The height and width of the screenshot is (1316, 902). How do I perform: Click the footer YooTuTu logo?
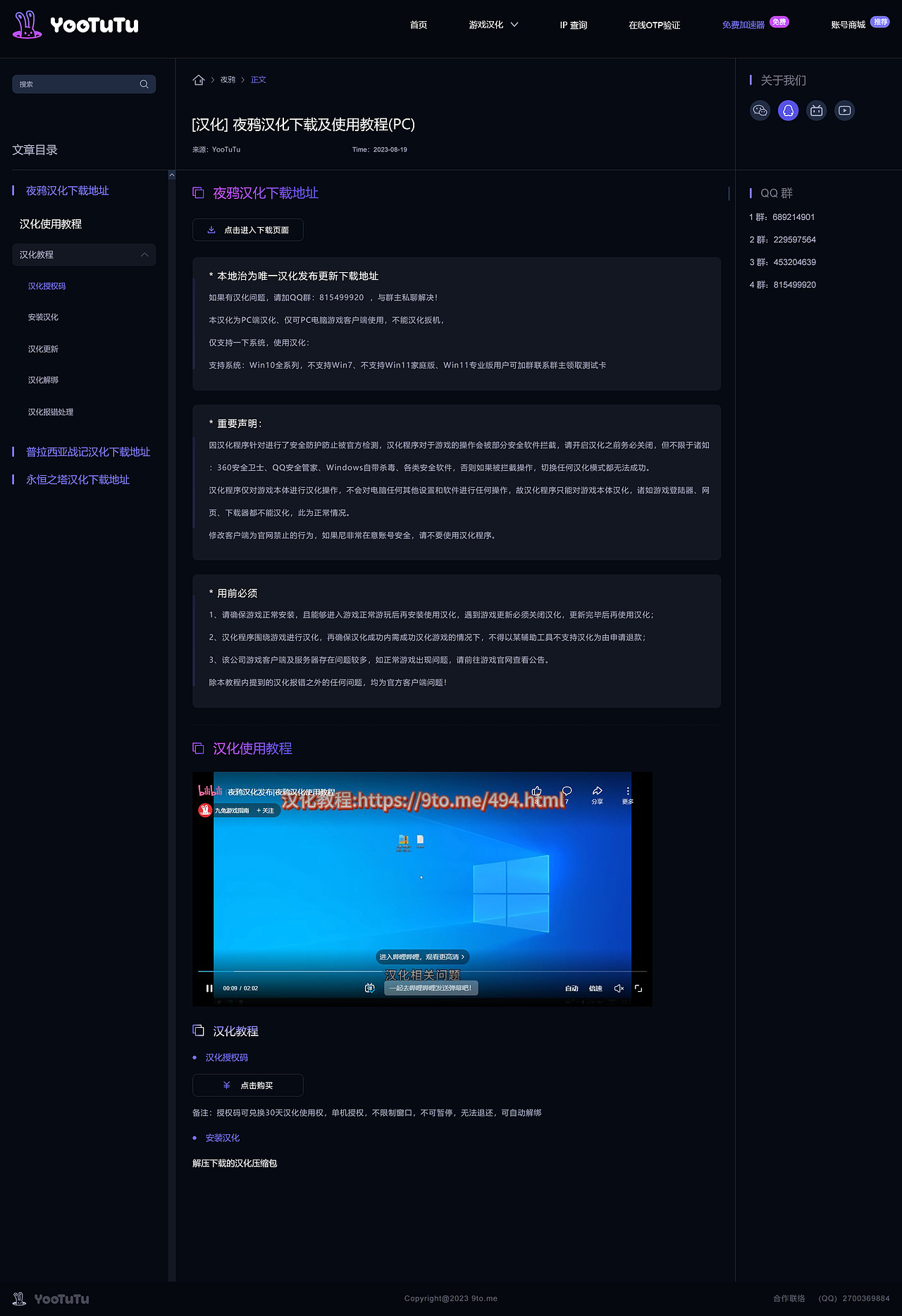click(x=51, y=1298)
